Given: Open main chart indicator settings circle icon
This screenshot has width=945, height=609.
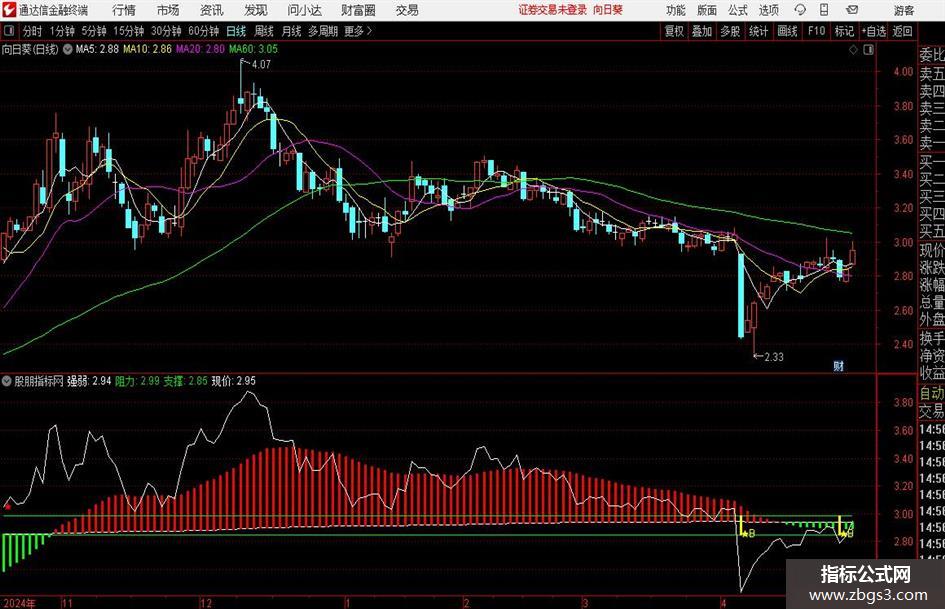Looking at the screenshot, I should [x=68, y=49].
